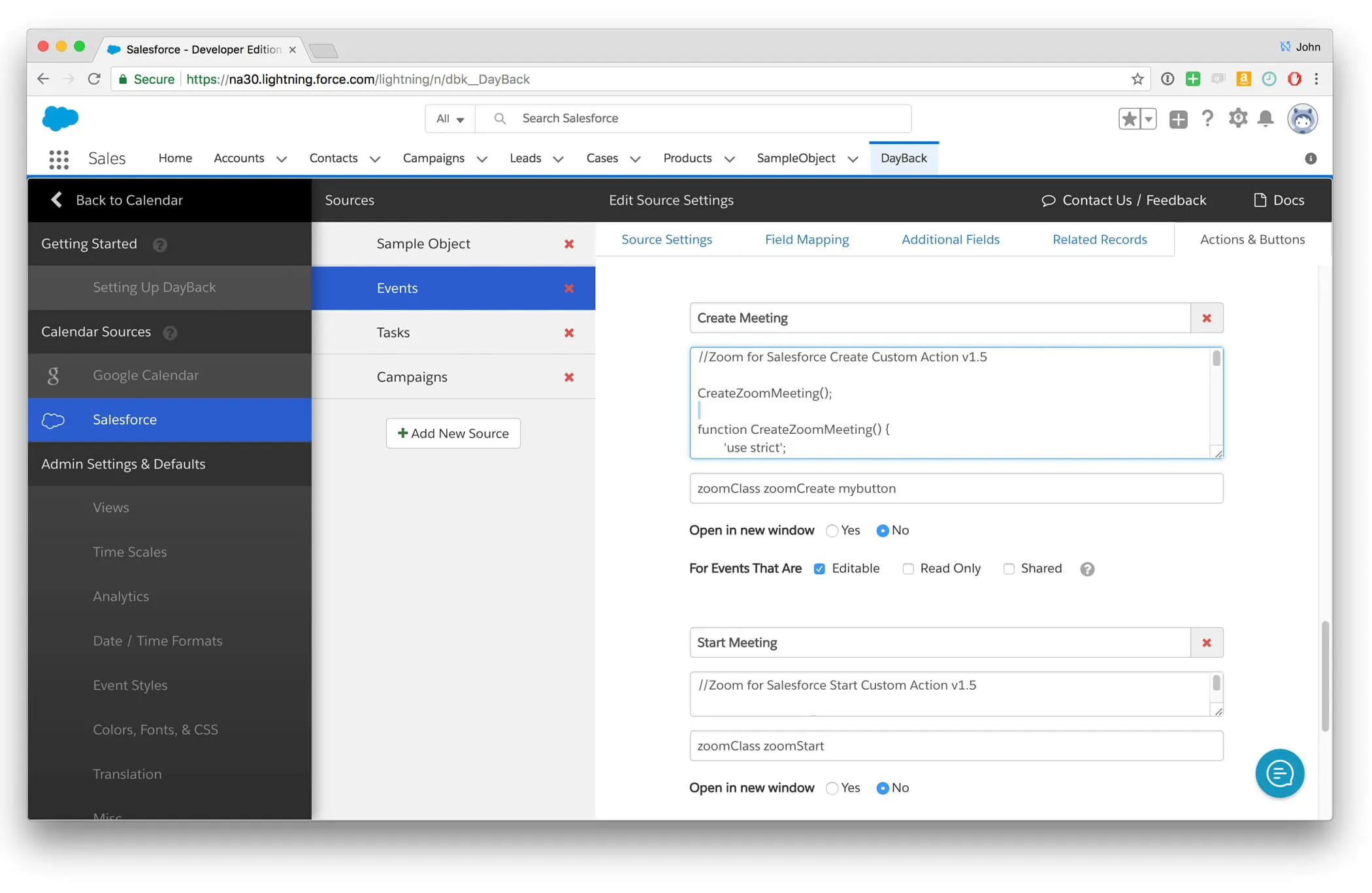Open the DayBack navigation tab
This screenshot has height=893, width=1372.
click(x=904, y=158)
